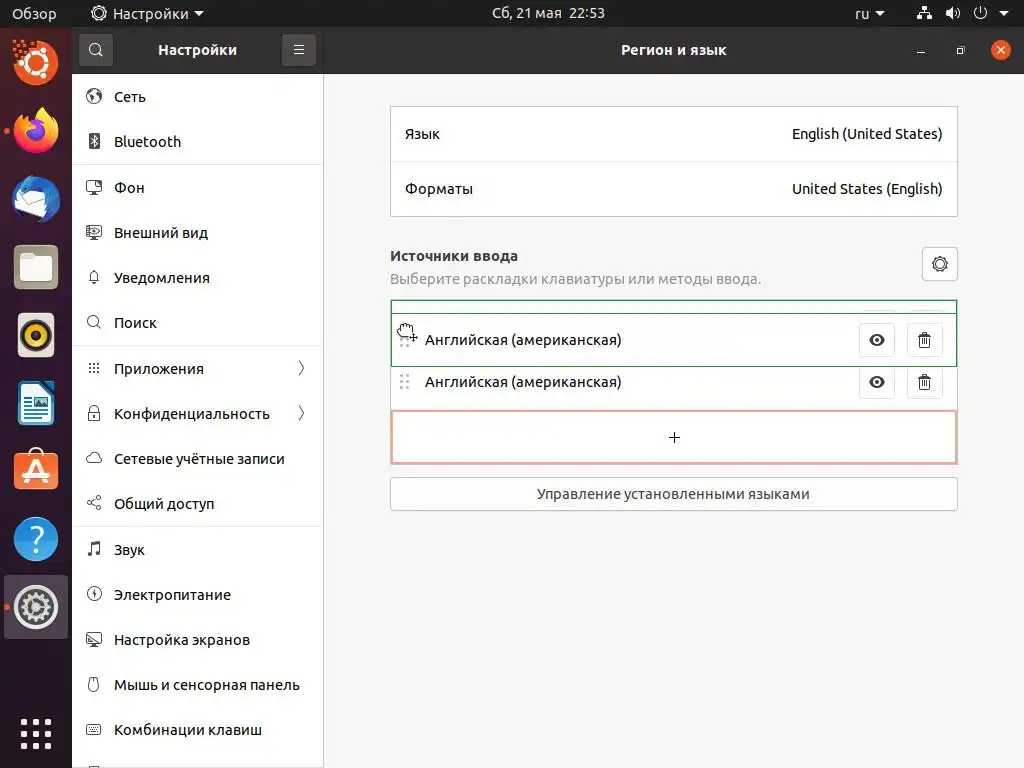Delete the first English (US) input source
This screenshot has height=768, width=1024.
point(924,340)
